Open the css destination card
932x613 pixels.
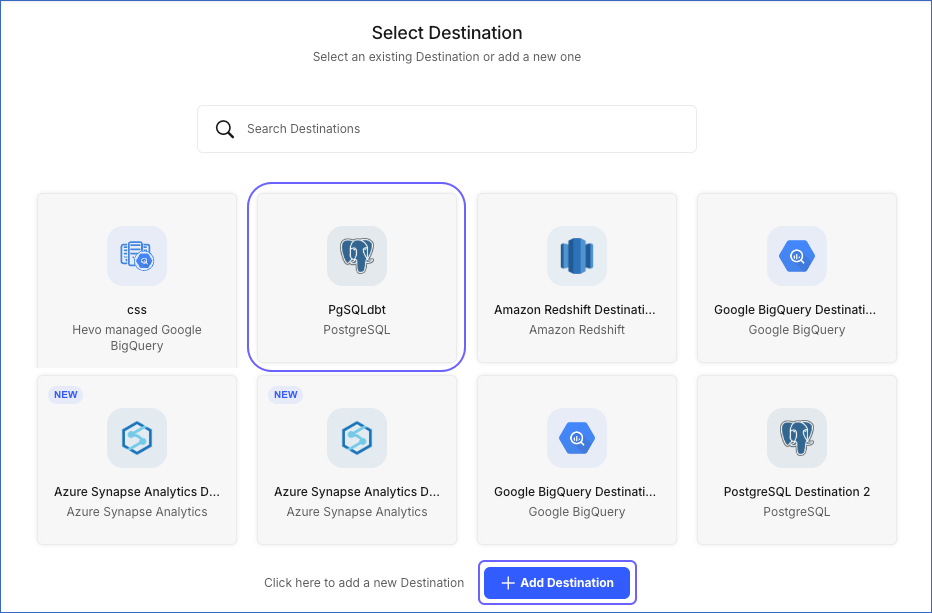click(136, 278)
